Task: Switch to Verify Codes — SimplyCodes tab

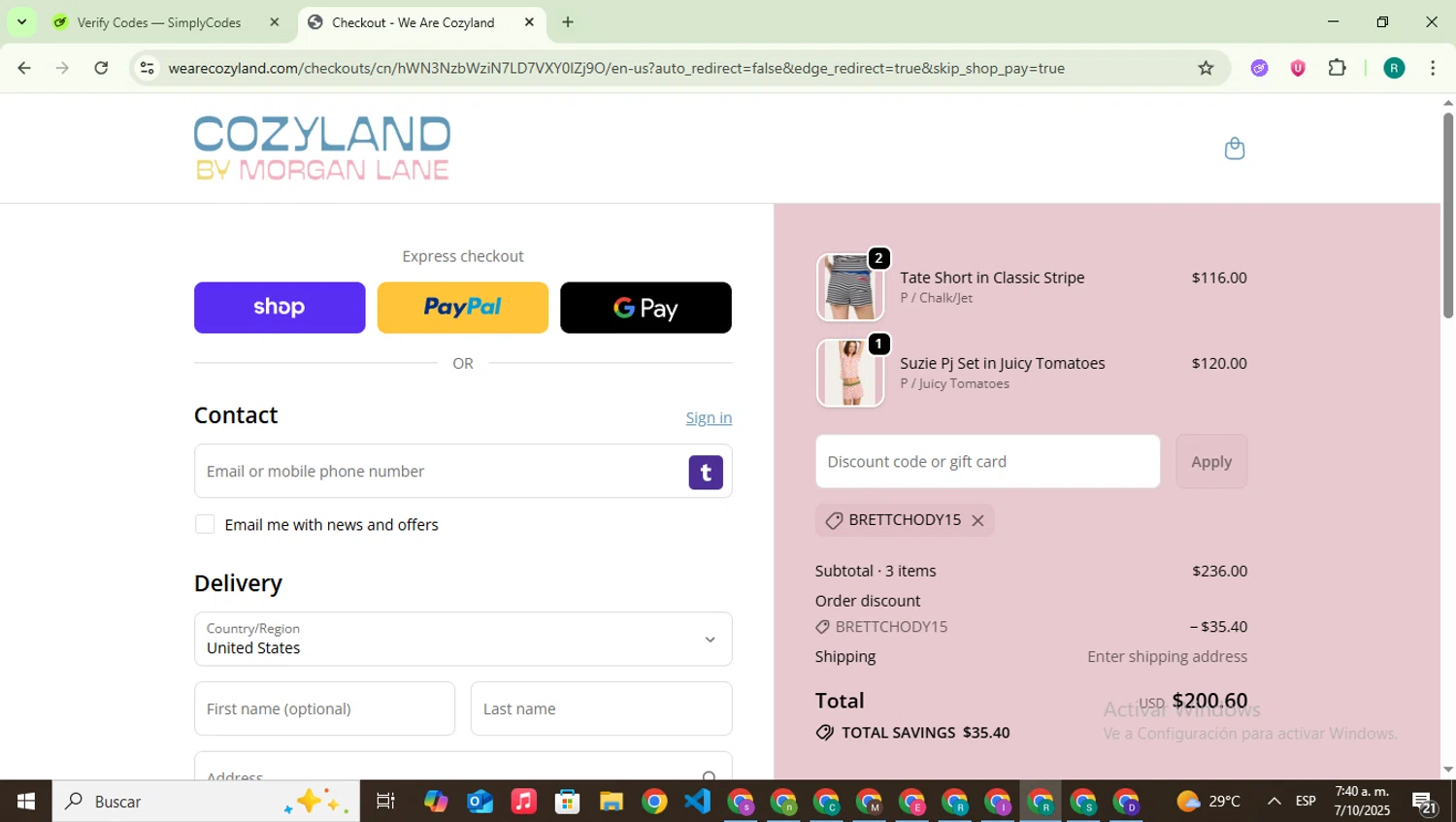Action: pyautogui.click(x=158, y=22)
